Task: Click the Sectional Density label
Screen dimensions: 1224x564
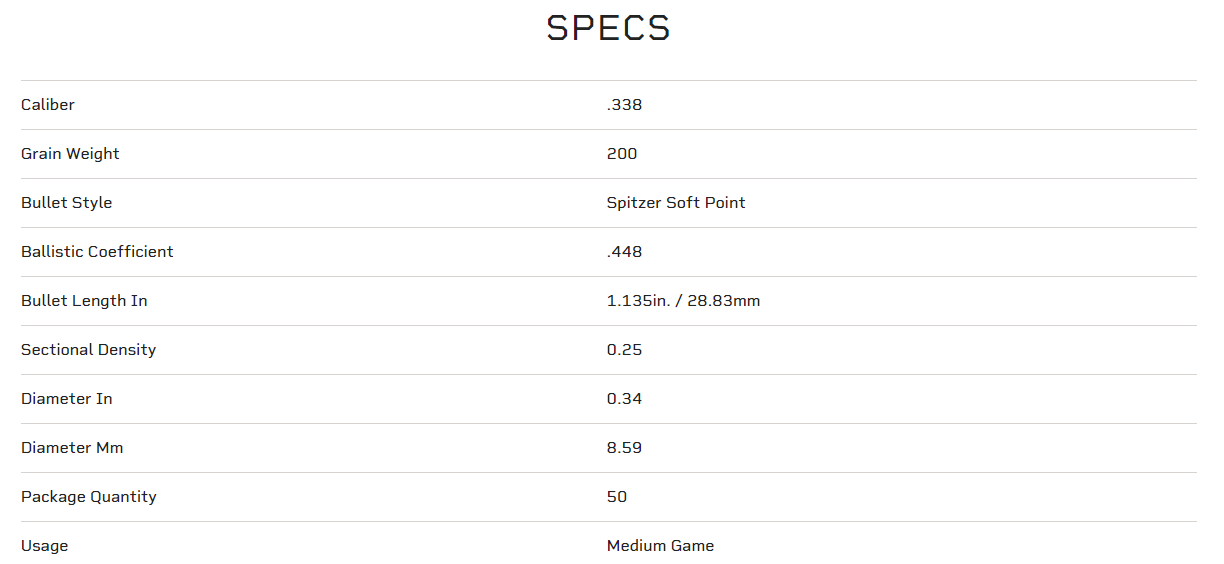Action: [x=88, y=350]
